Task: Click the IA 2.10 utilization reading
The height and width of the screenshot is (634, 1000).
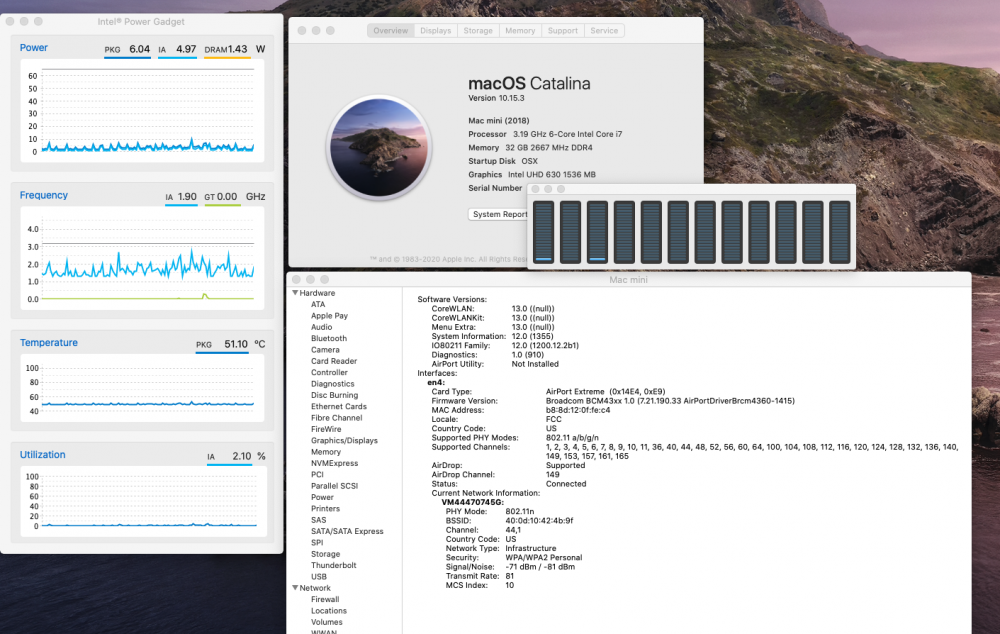Action: point(229,457)
